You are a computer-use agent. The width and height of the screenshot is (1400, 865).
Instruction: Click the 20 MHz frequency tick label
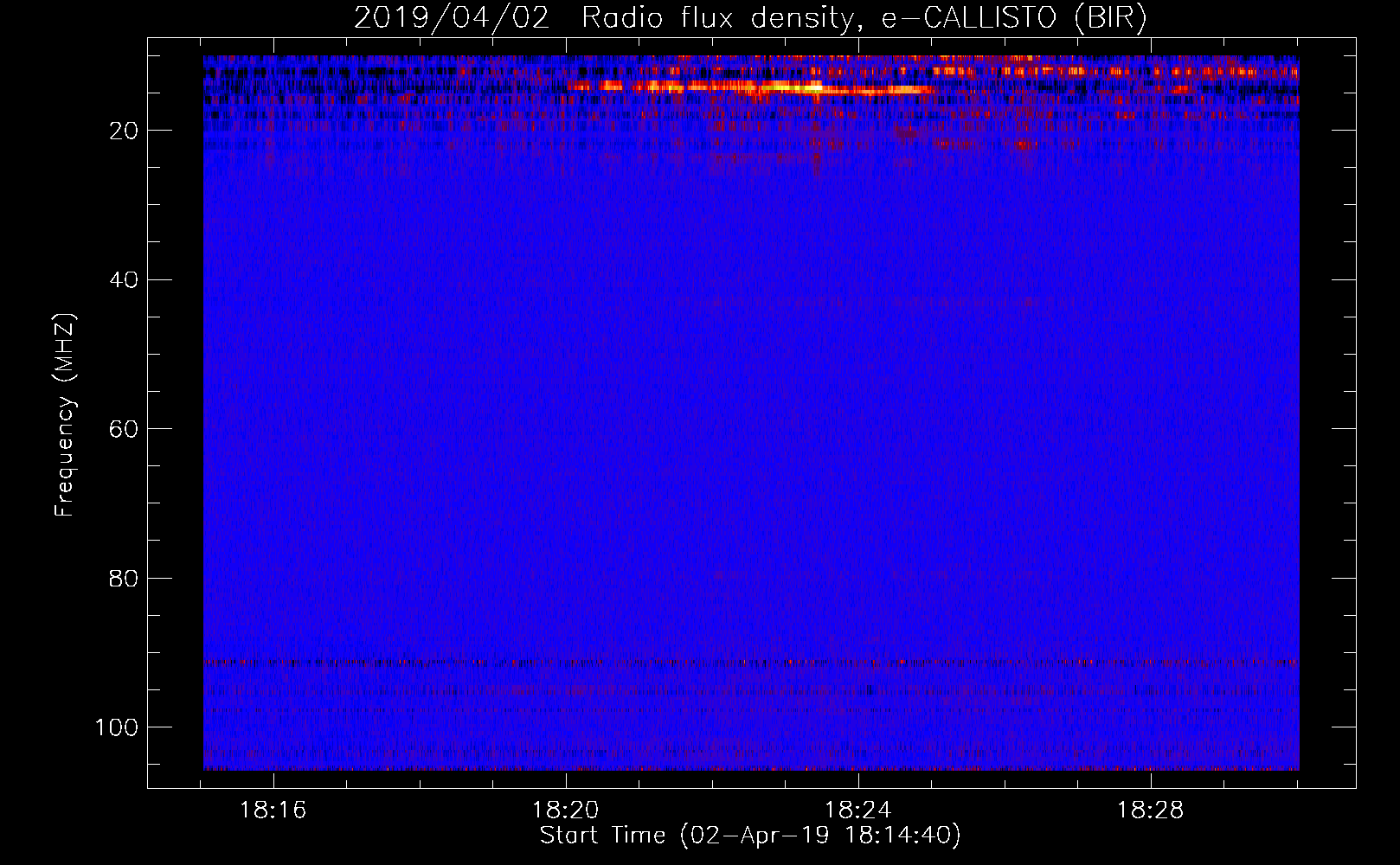click(x=124, y=131)
